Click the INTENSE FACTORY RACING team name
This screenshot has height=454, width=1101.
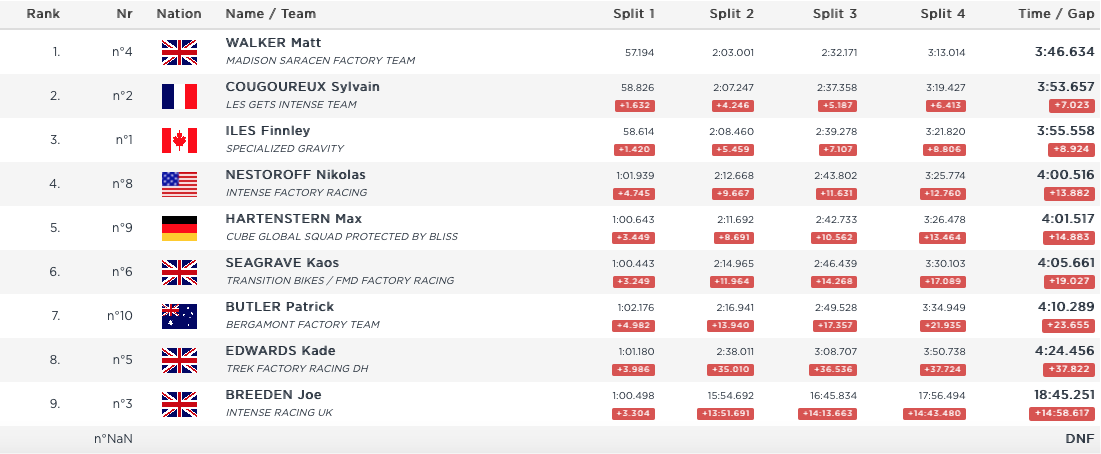point(296,193)
